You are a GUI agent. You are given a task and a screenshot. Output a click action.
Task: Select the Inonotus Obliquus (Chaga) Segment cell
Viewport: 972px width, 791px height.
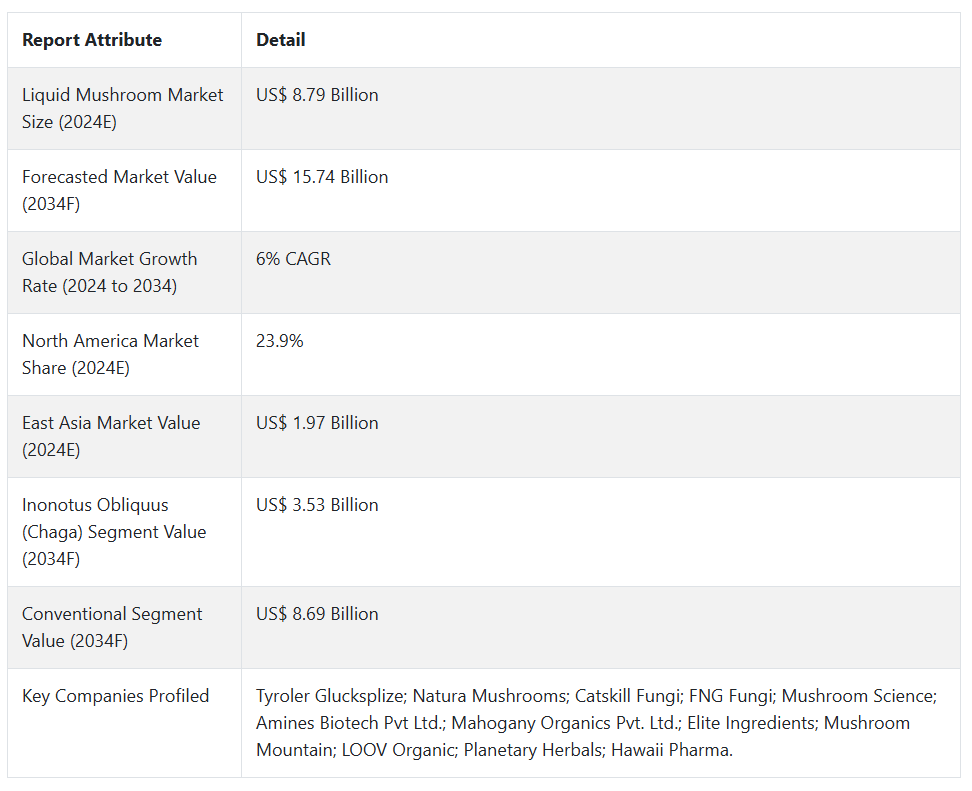(x=114, y=532)
